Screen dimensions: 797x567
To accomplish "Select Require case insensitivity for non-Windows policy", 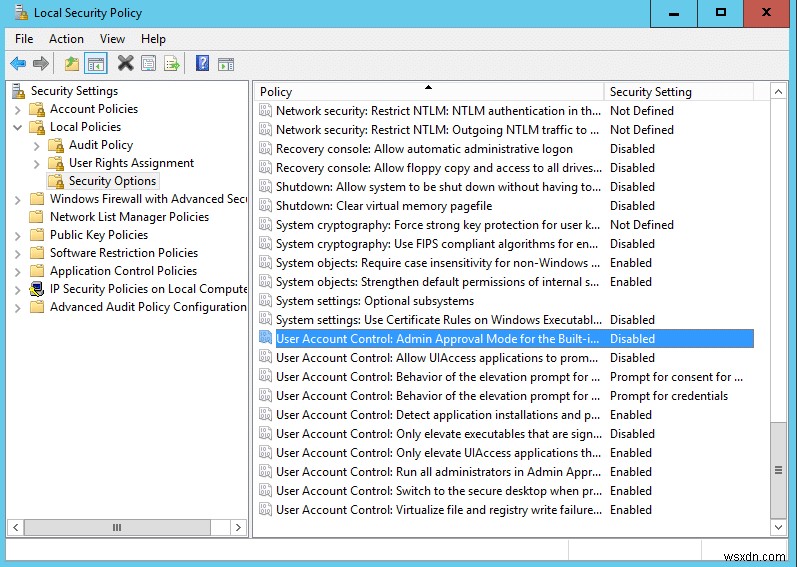I will pos(439,263).
